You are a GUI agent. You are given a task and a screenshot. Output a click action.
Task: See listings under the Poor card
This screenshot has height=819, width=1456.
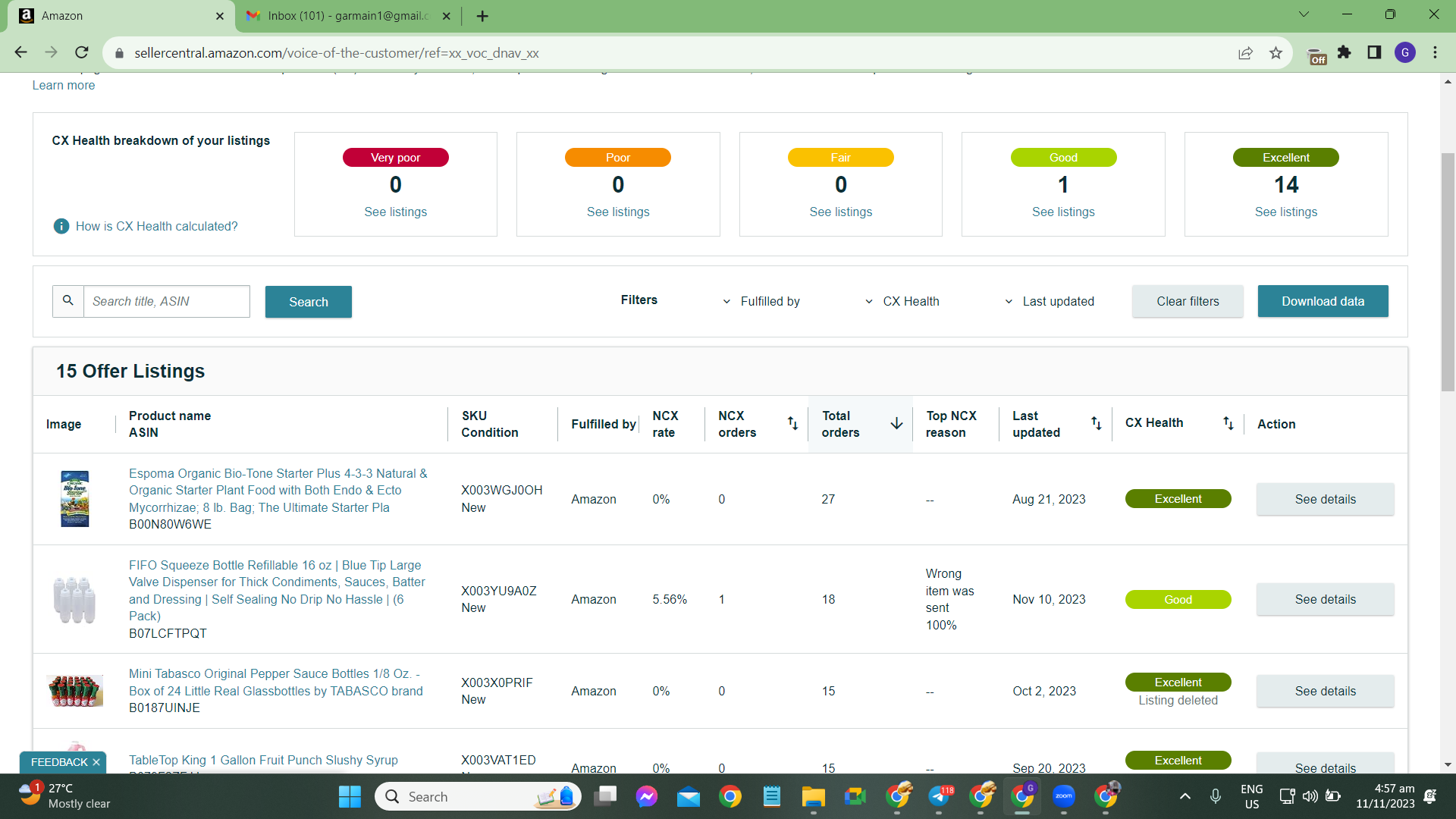point(618,212)
